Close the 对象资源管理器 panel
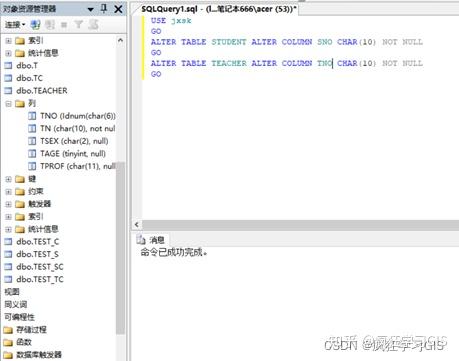 pos(118,9)
